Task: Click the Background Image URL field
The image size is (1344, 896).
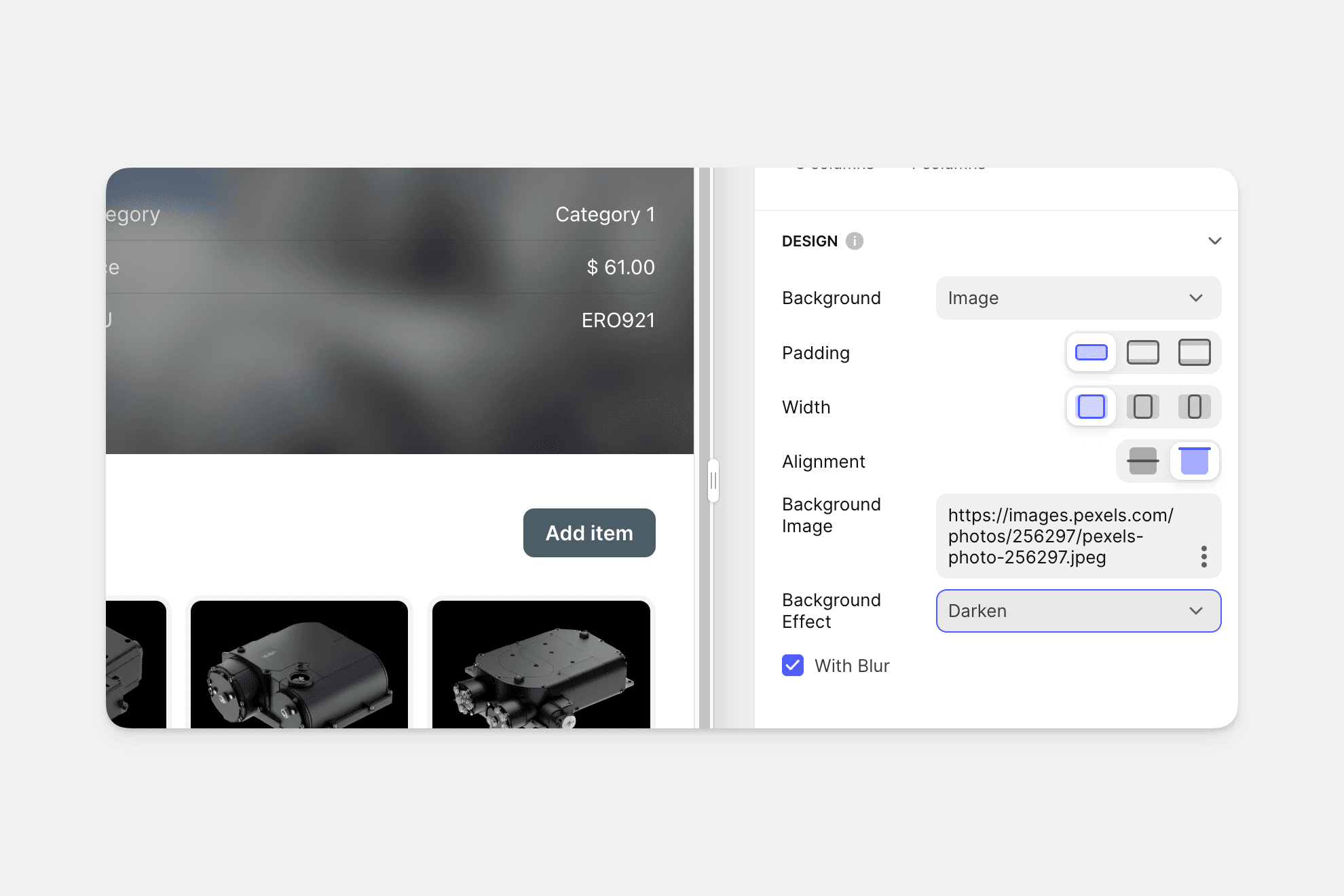Action: [1059, 536]
